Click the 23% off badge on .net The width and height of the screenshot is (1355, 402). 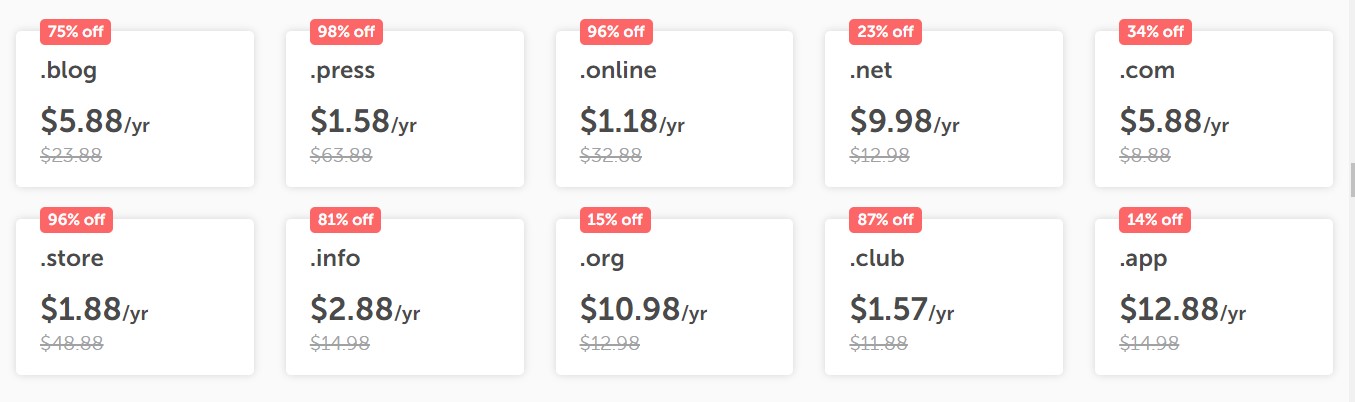[x=885, y=31]
